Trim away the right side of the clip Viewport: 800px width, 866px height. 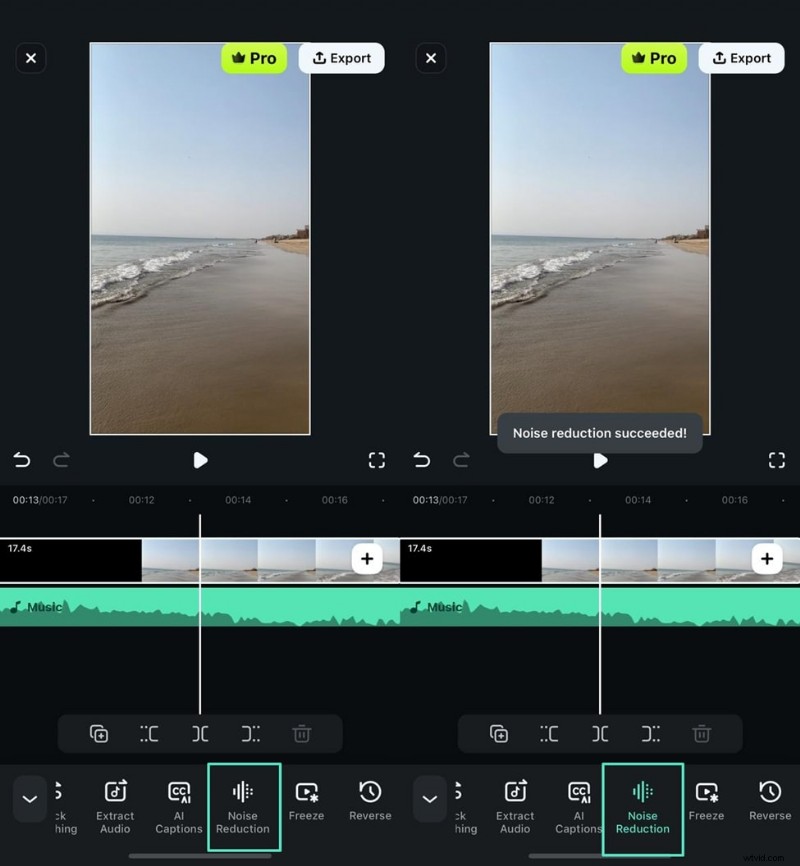[251, 733]
